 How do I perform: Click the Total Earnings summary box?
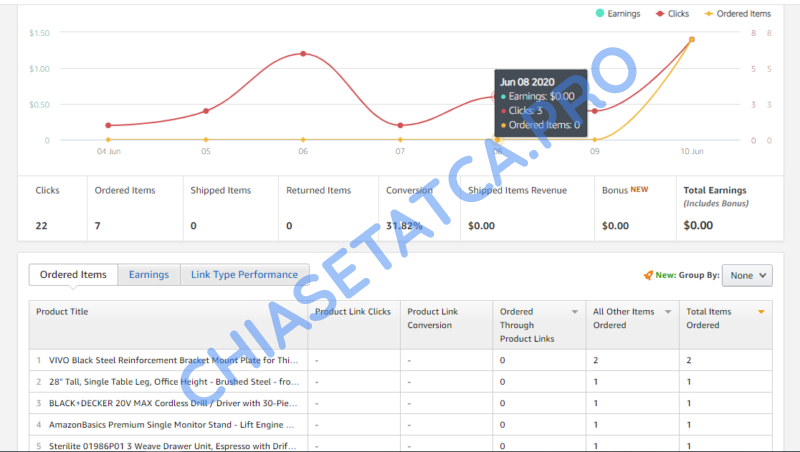(730, 208)
